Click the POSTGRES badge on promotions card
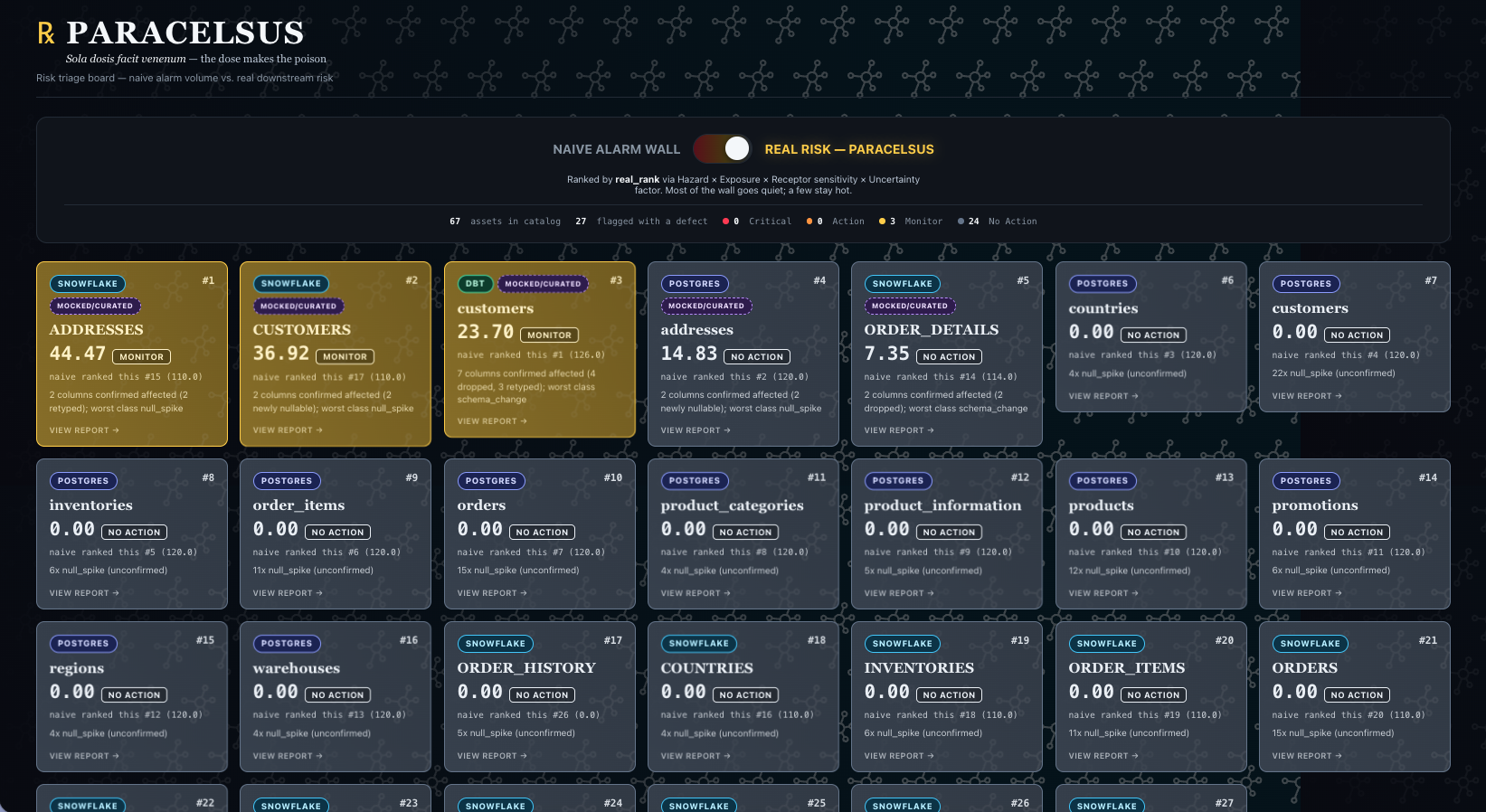1486x812 pixels. [1306, 481]
